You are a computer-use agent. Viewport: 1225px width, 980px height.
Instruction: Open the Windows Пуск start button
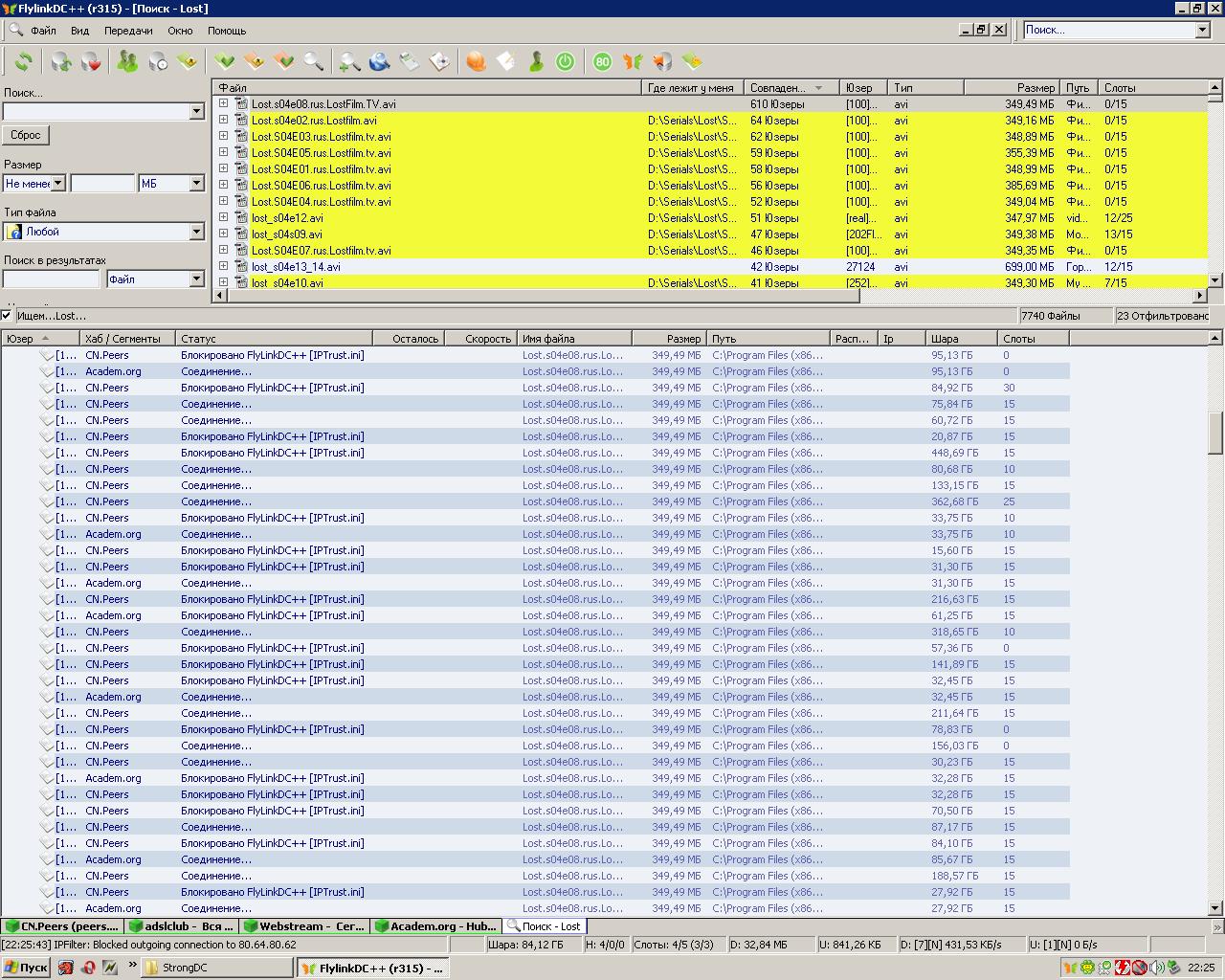click(26, 968)
